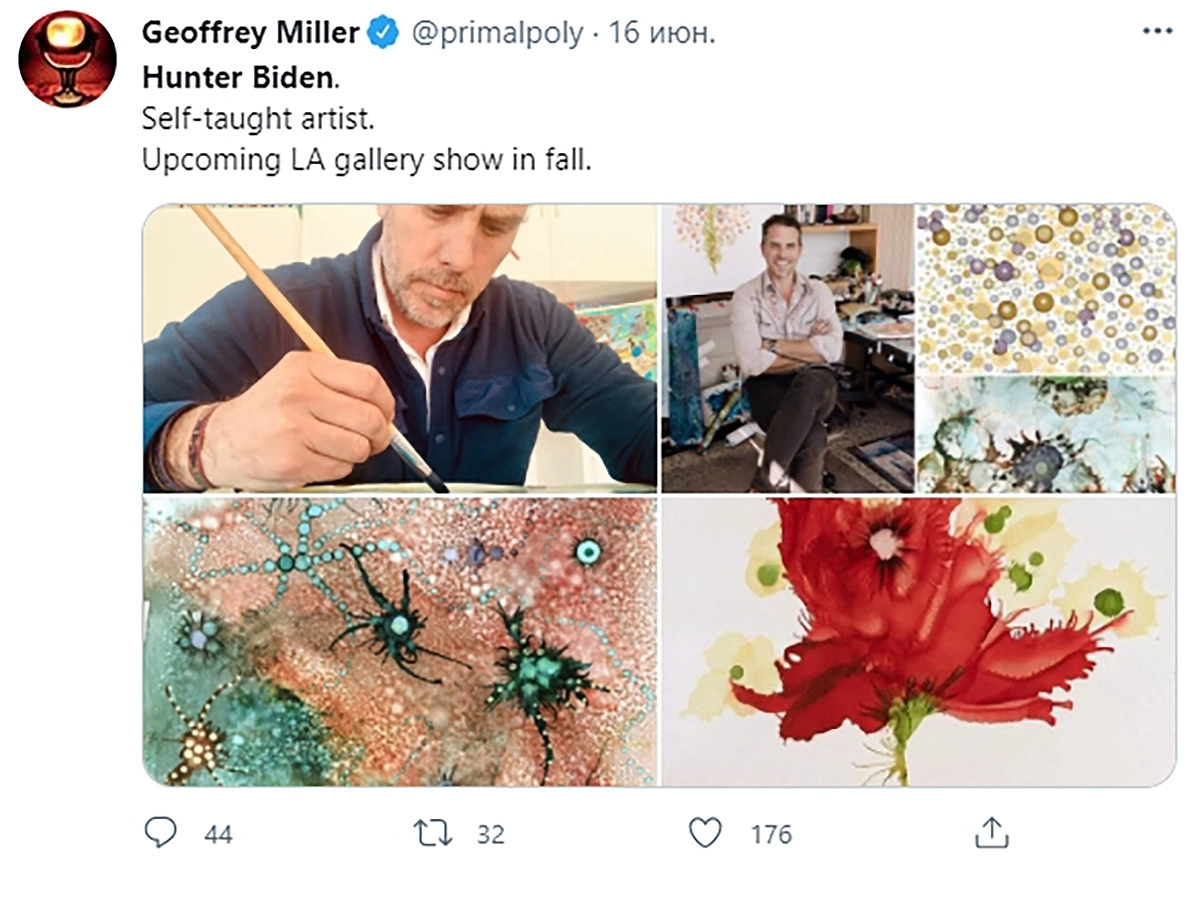Click the @primalpoly handle
Image resolution: width=1200 pixels, height=901 pixels.
tap(497, 33)
